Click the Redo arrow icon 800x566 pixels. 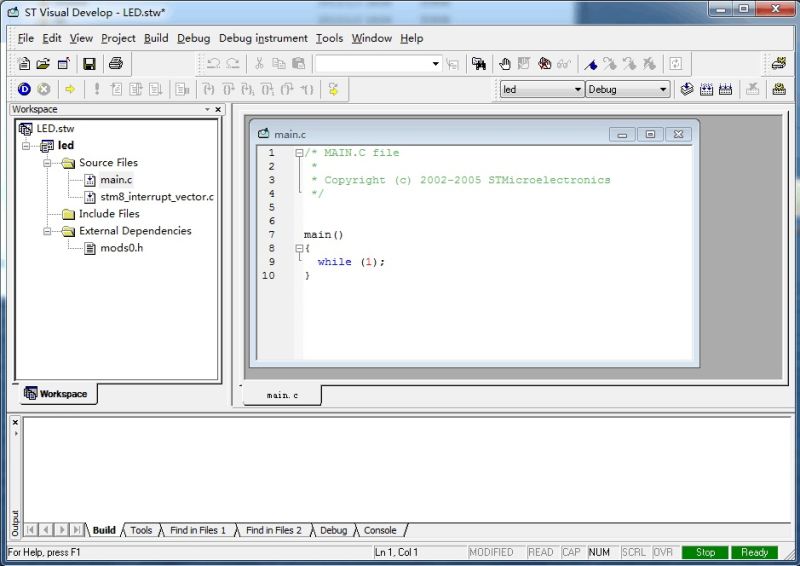[233, 64]
